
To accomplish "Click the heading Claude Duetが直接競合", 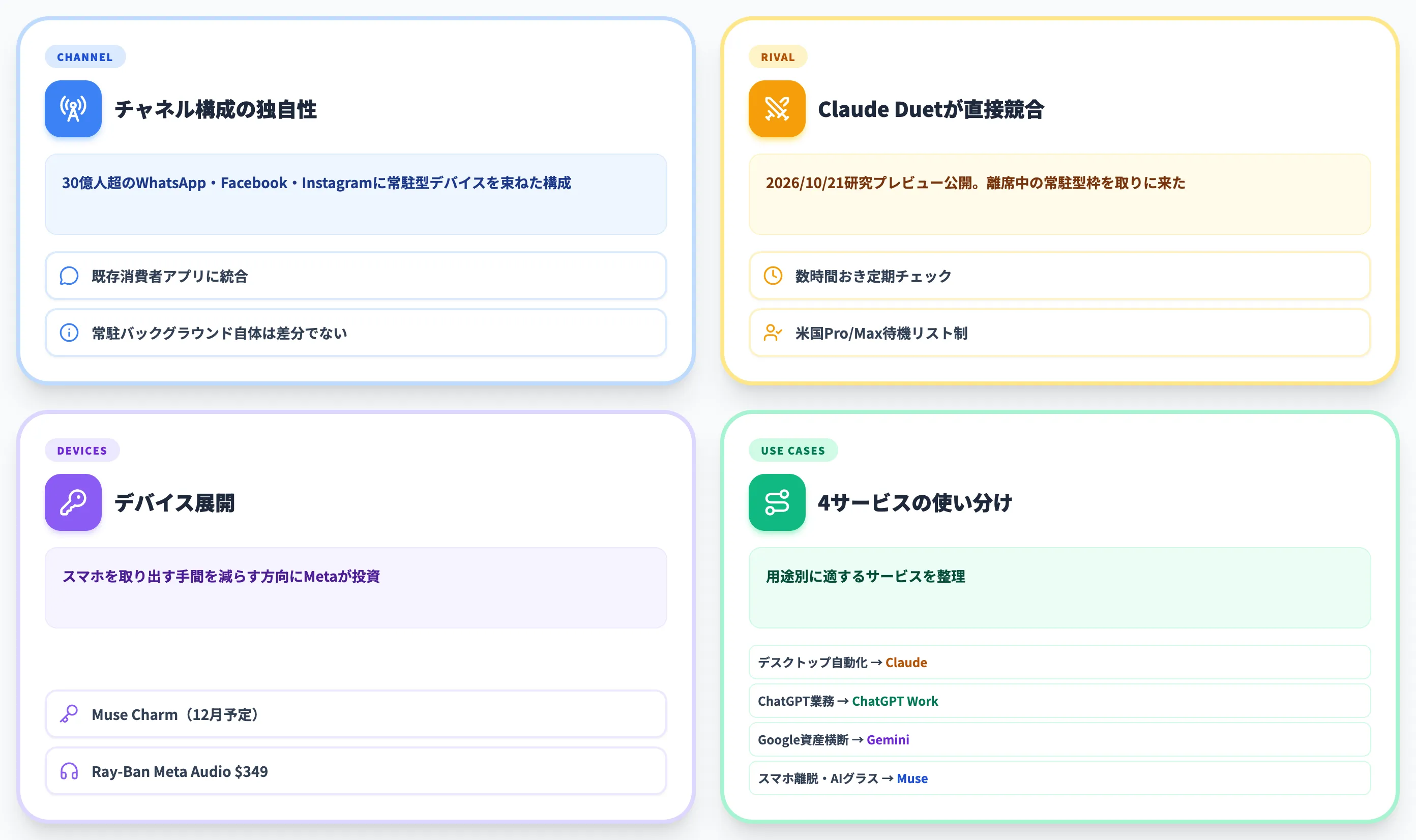I will (931, 109).
